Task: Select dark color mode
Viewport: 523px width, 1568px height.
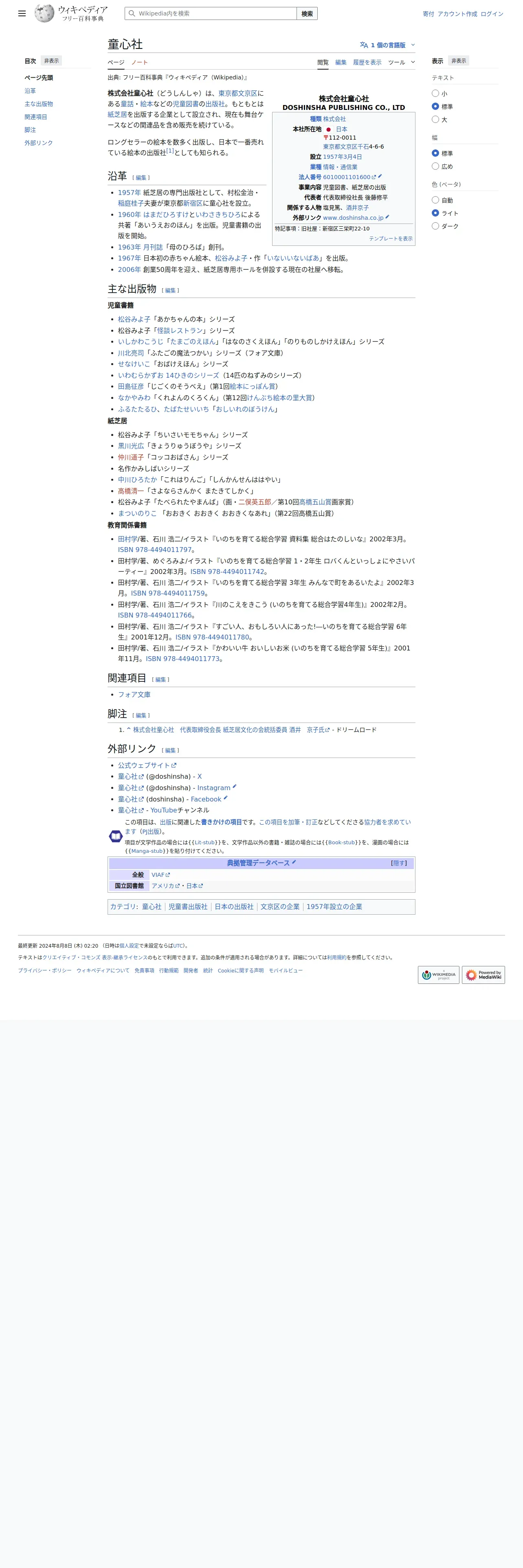Action: 435,226
